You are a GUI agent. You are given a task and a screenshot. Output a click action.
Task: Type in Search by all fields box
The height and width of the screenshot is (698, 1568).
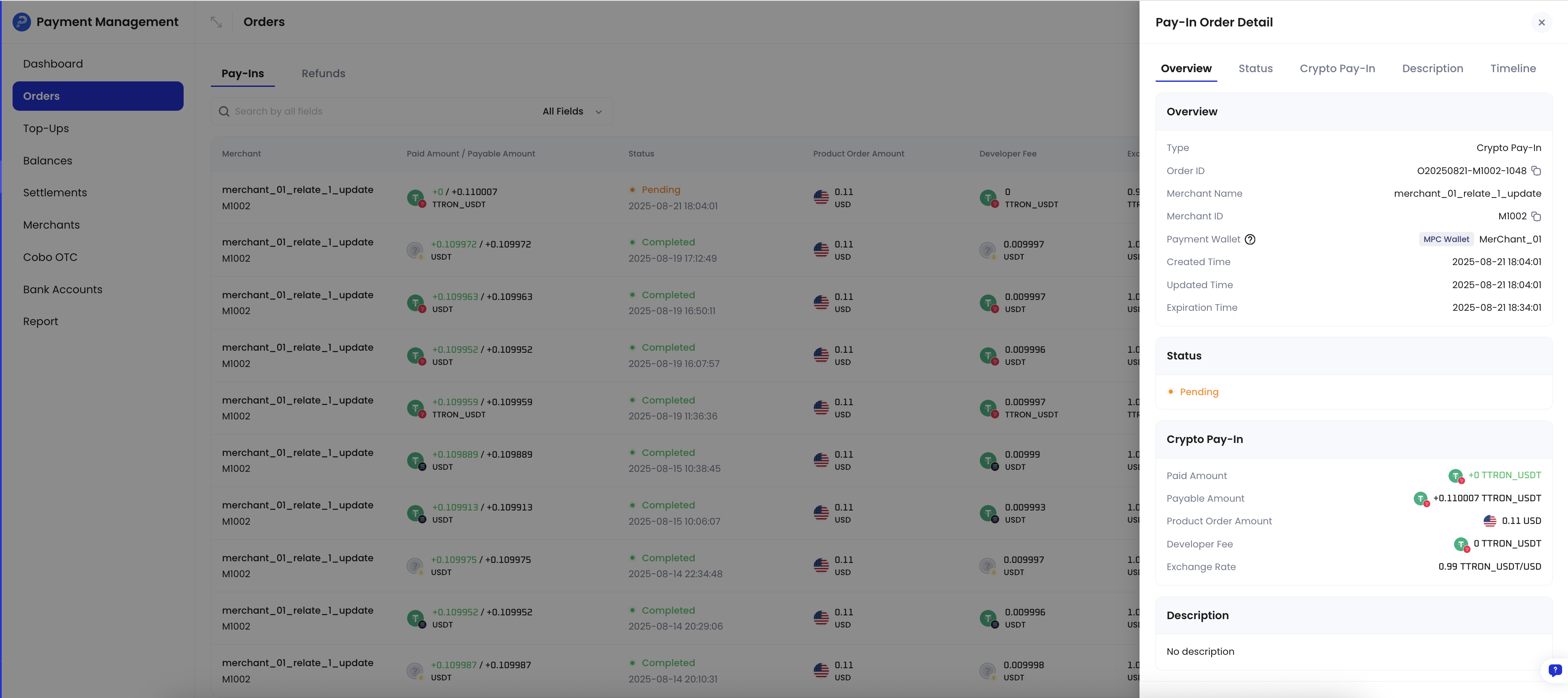click(x=377, y=112)
